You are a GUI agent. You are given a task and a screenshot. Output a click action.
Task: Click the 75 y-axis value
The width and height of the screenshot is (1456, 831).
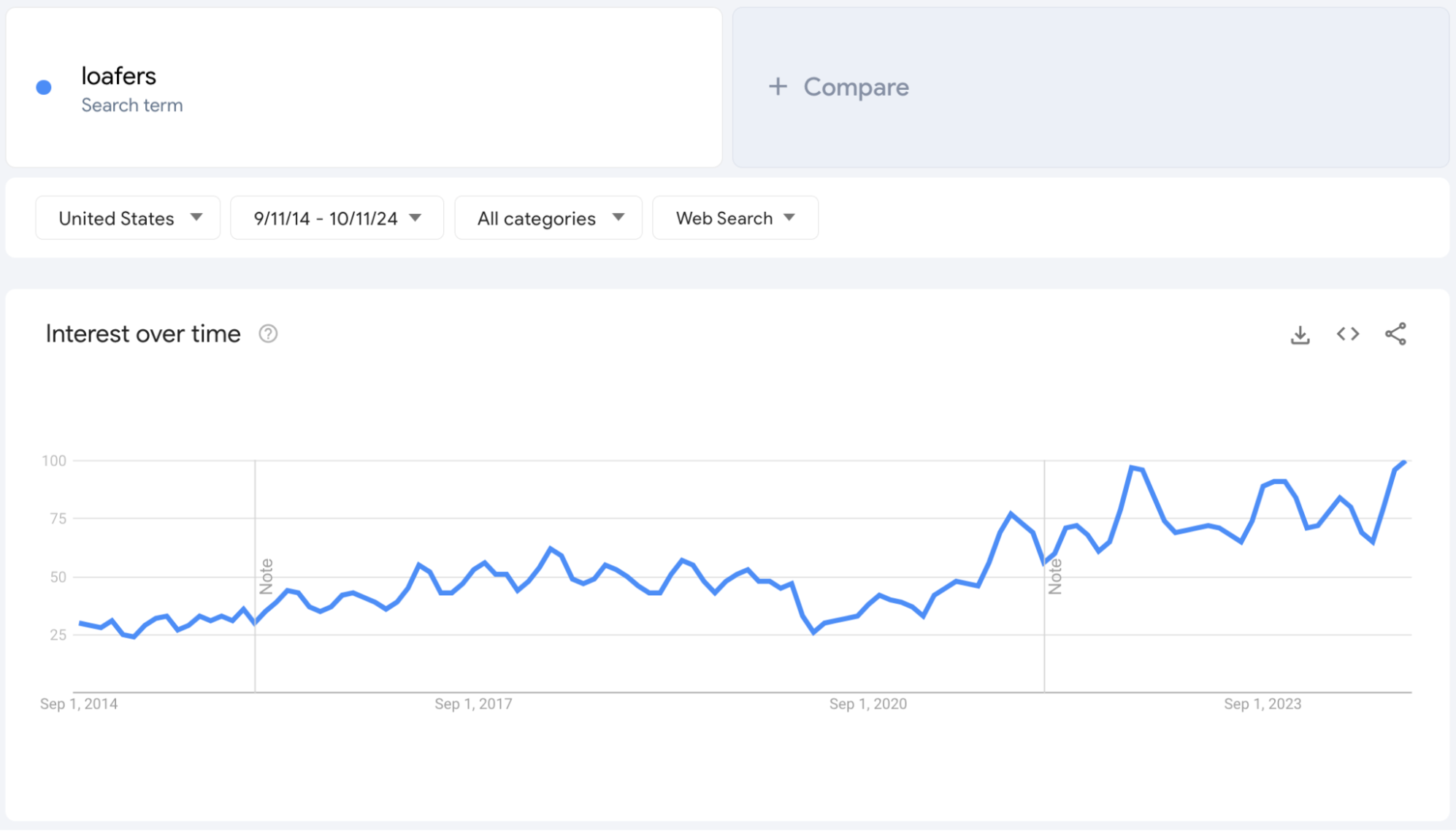58,518
